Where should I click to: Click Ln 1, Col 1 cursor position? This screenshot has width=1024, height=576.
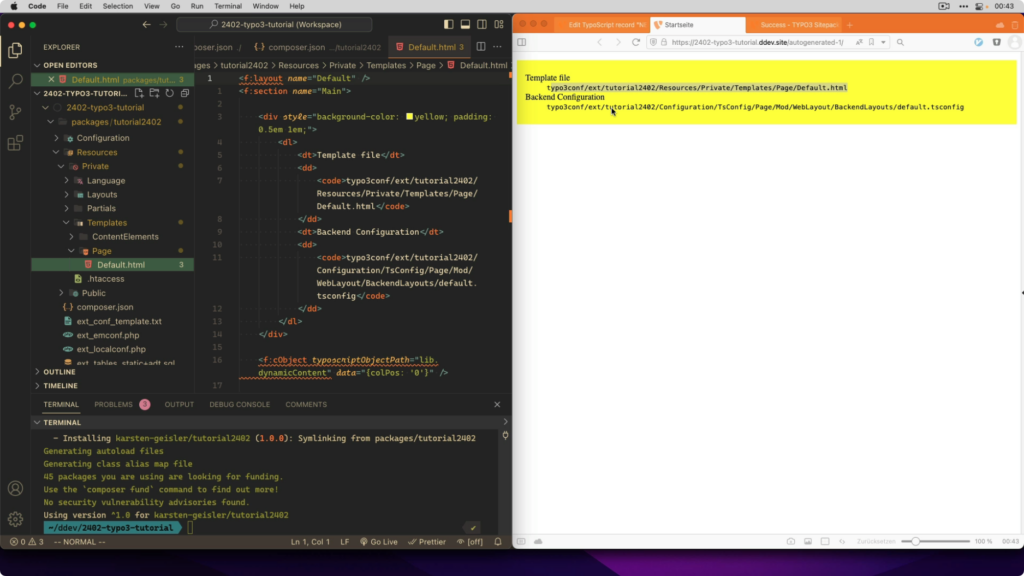(x=310, y=541)
